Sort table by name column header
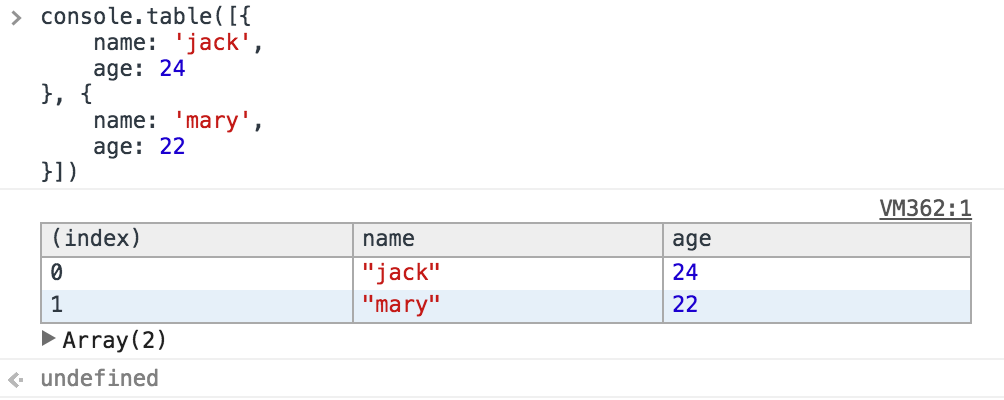Viewport: 1004px width, 400px height. click(508, 240)
